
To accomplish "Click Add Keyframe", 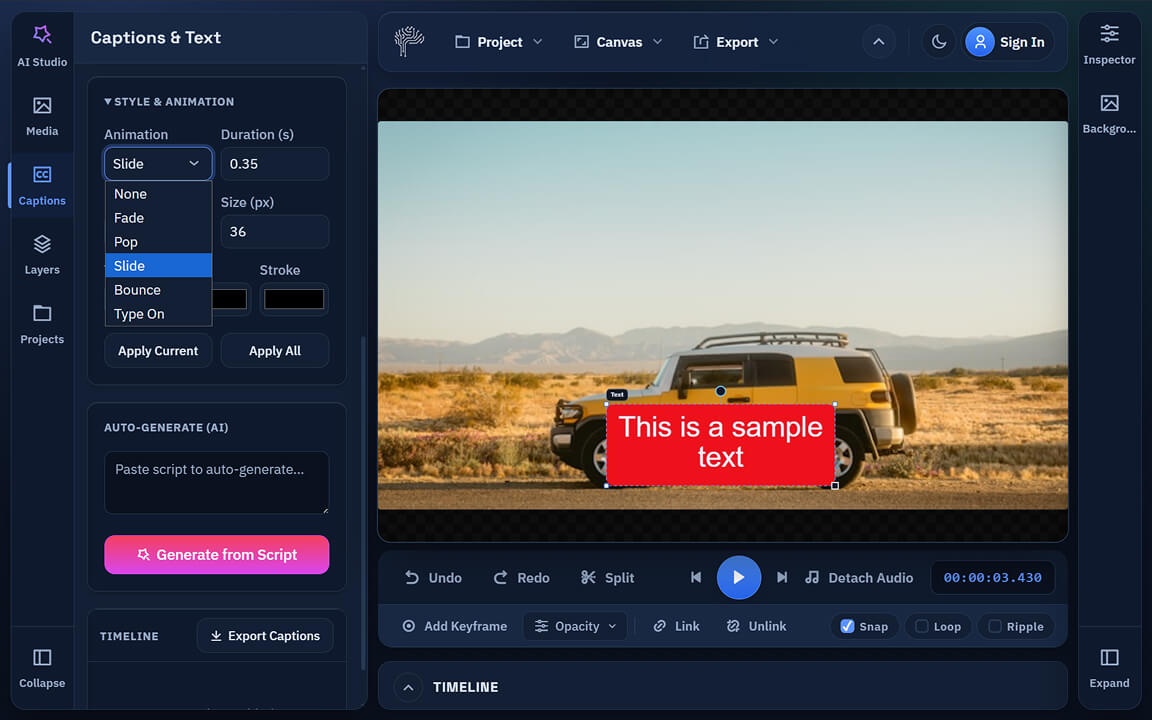I will pos(453,626).
